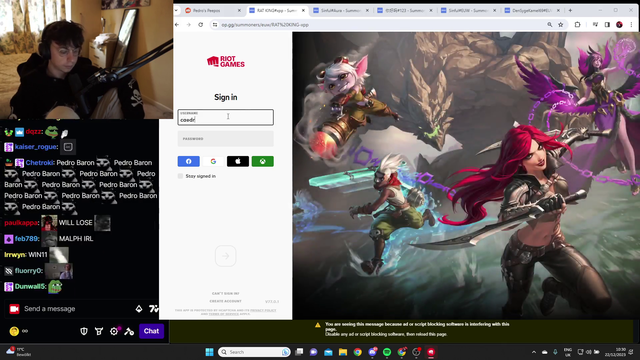640x360 pixels.
Task: Click the channel points icon in chat
Action: tap(14, 331)
